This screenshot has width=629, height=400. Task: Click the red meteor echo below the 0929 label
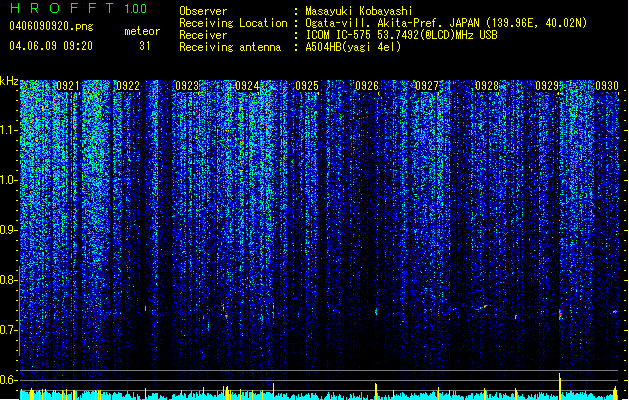pos(560,315)
